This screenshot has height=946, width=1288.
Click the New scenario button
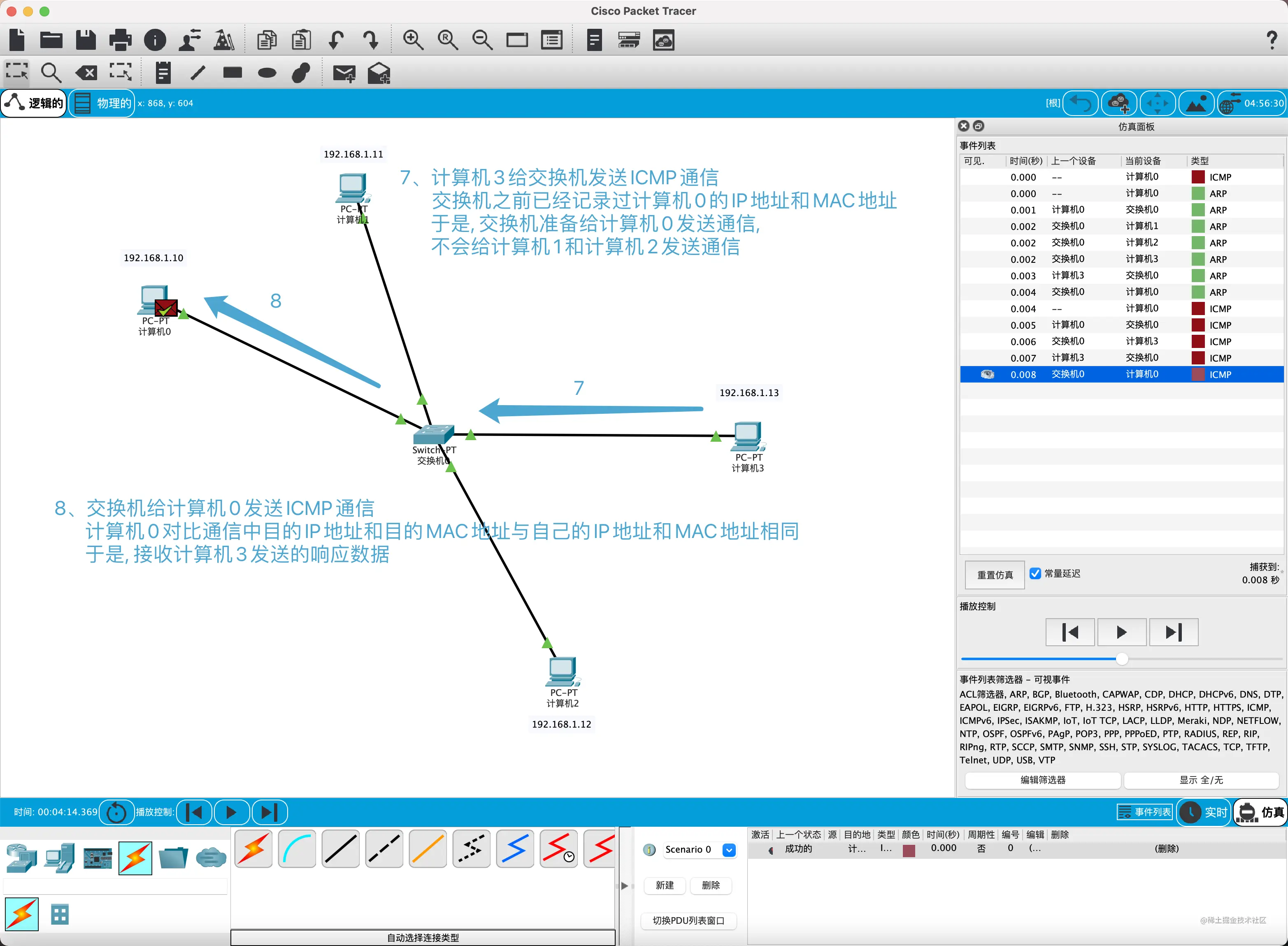click(x=665, y=885)
